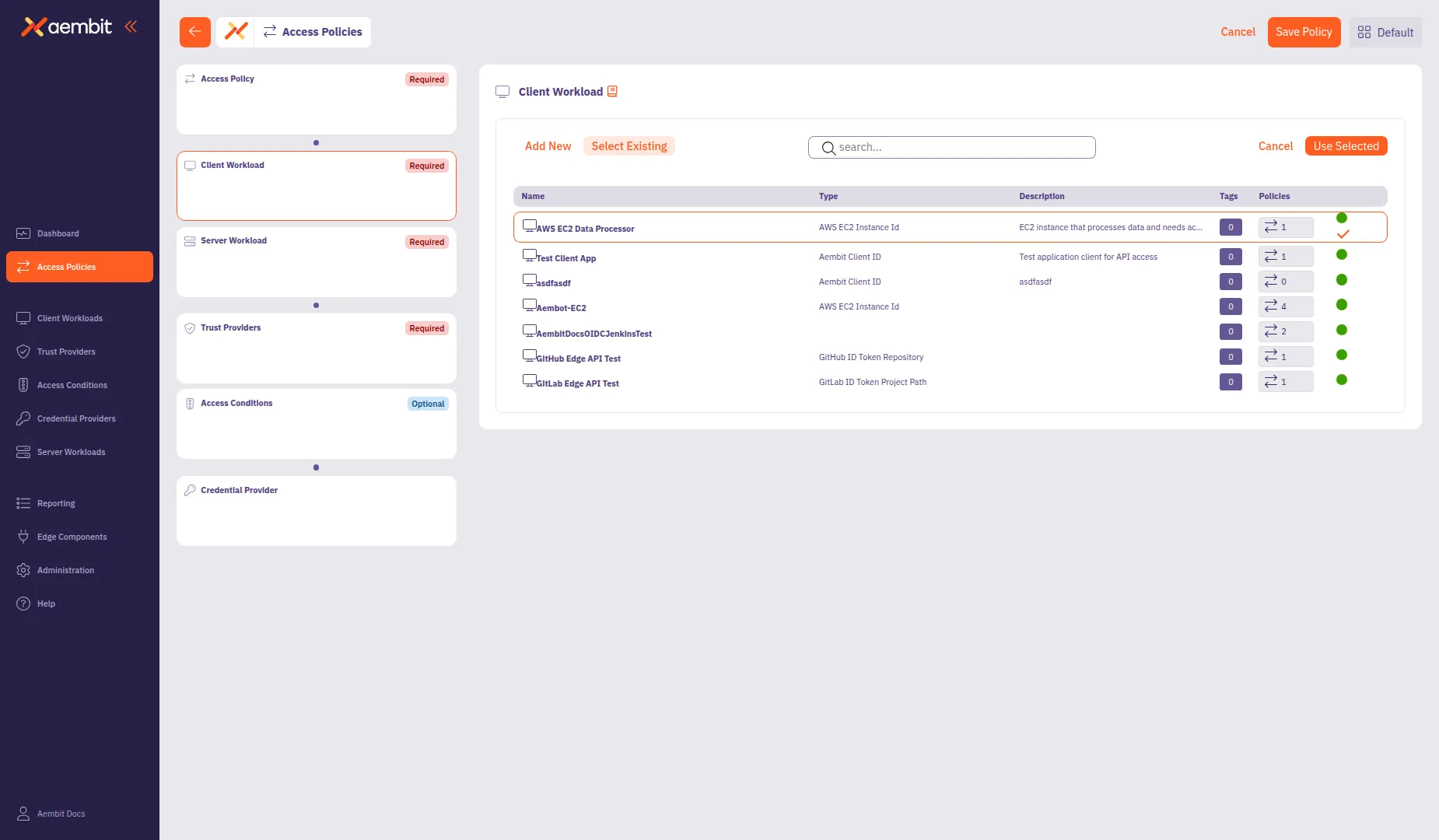Open the Default view picker
This screenshot has width=1439, height=840.
(1385, 32)
